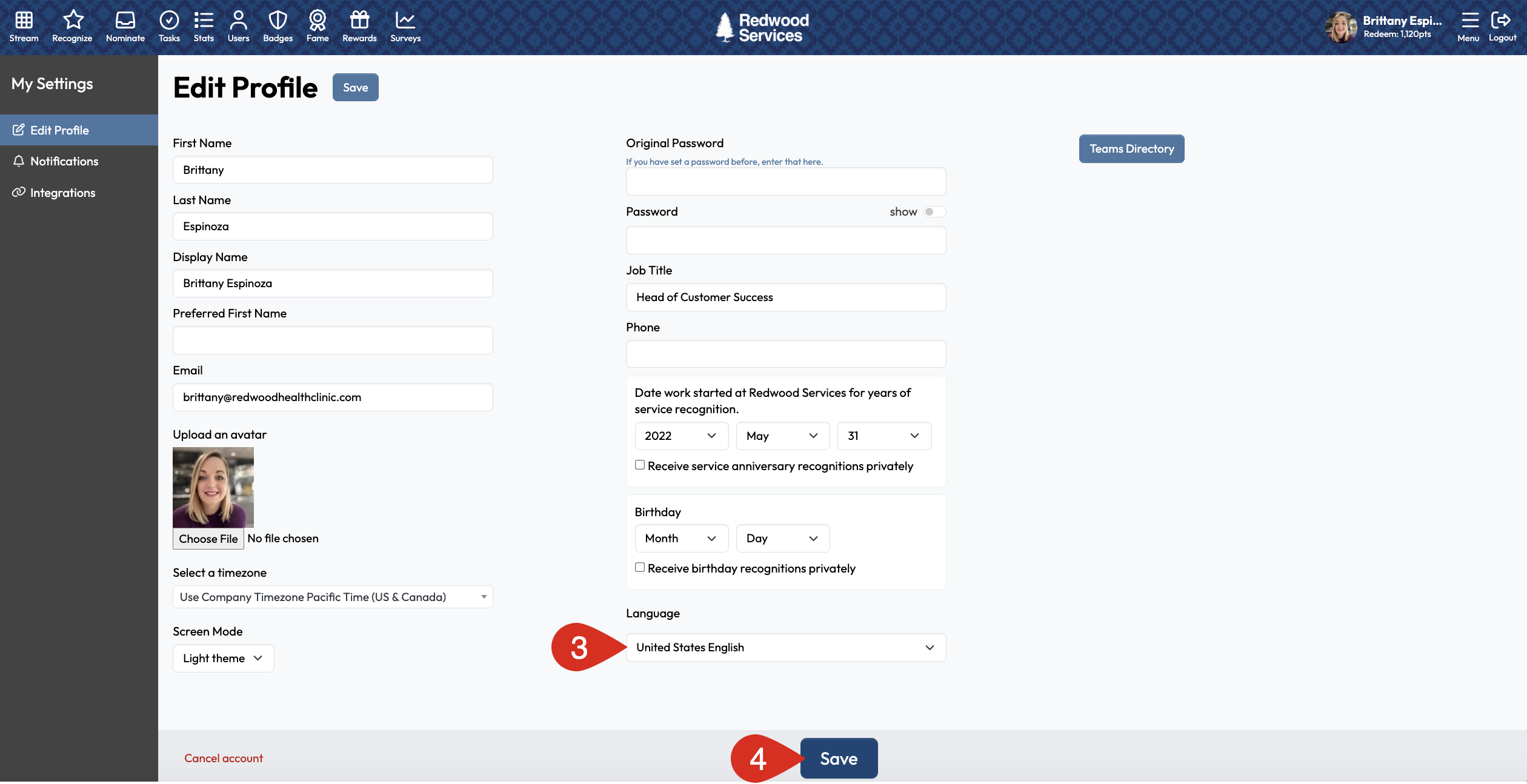Toggle the show password switch
This screenshot has height=784, width=1527.
(x=934, y=211)
